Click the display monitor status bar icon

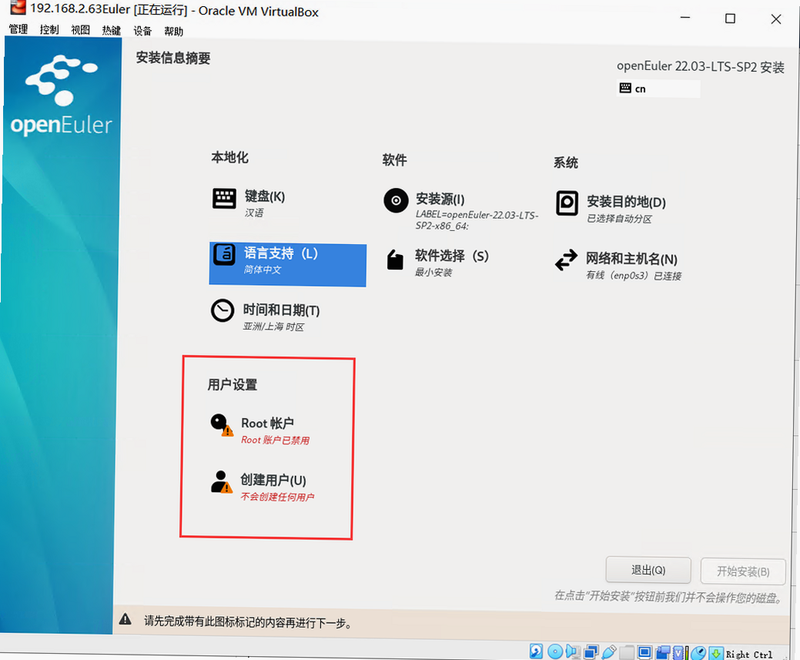tap(645, 652)
